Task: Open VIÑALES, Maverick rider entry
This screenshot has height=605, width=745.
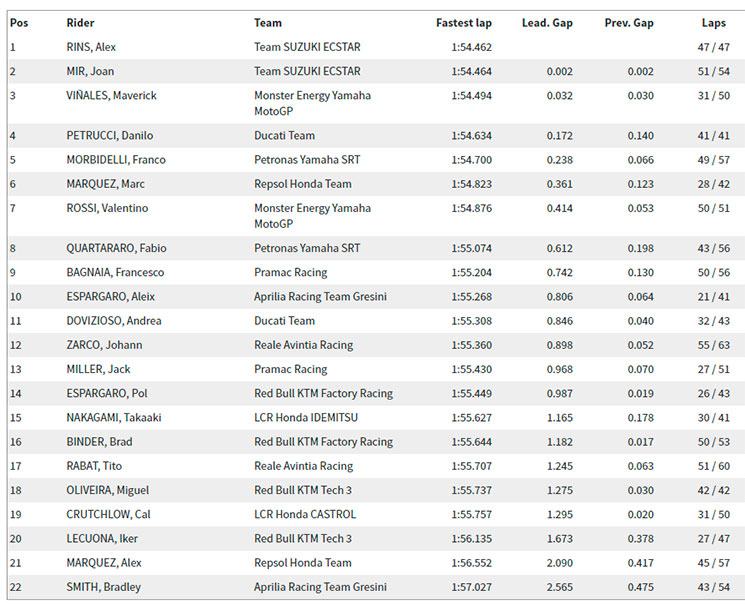Action: (112, 96)
